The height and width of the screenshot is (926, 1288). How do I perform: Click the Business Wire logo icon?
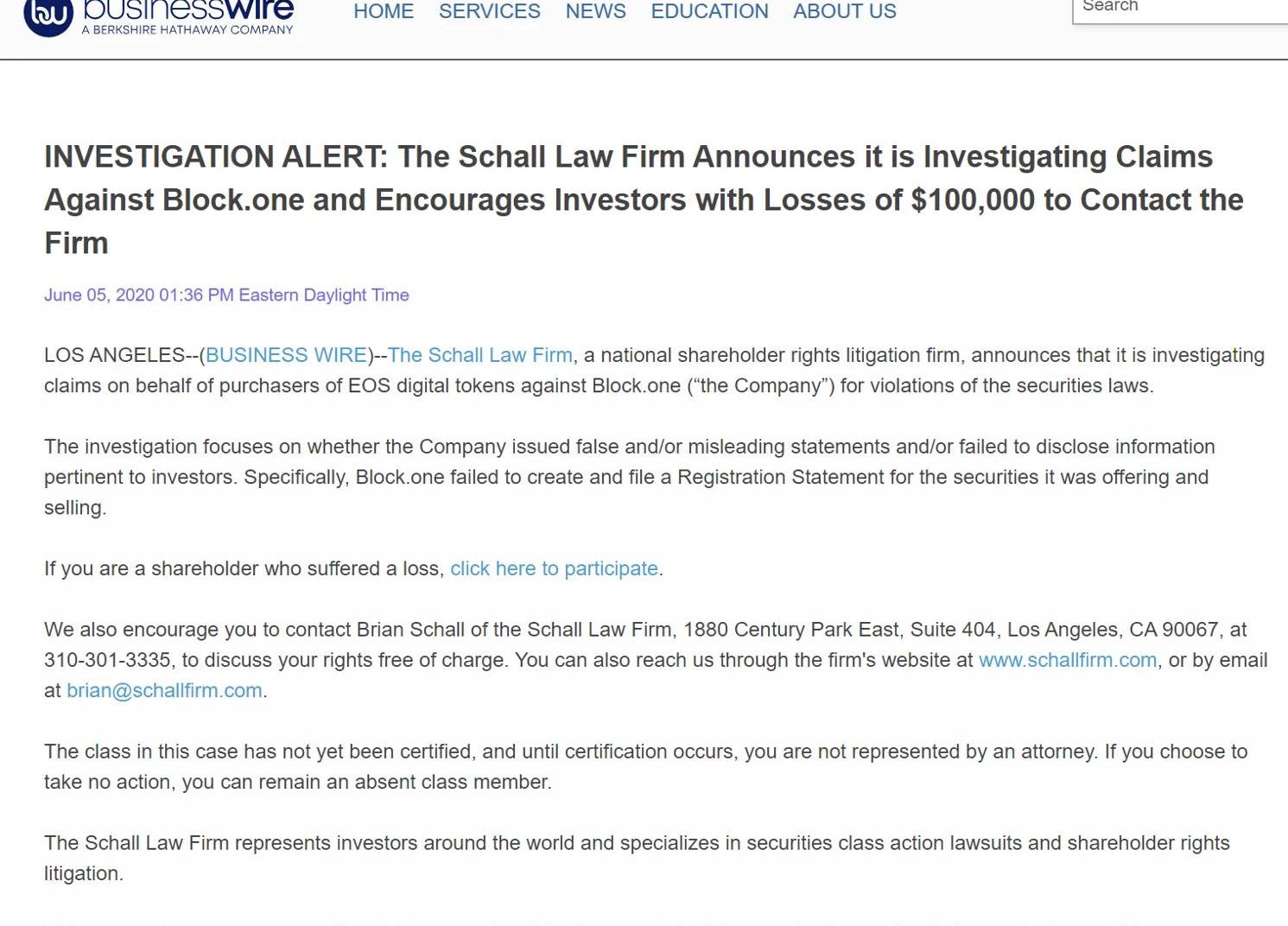pos(48,16)
